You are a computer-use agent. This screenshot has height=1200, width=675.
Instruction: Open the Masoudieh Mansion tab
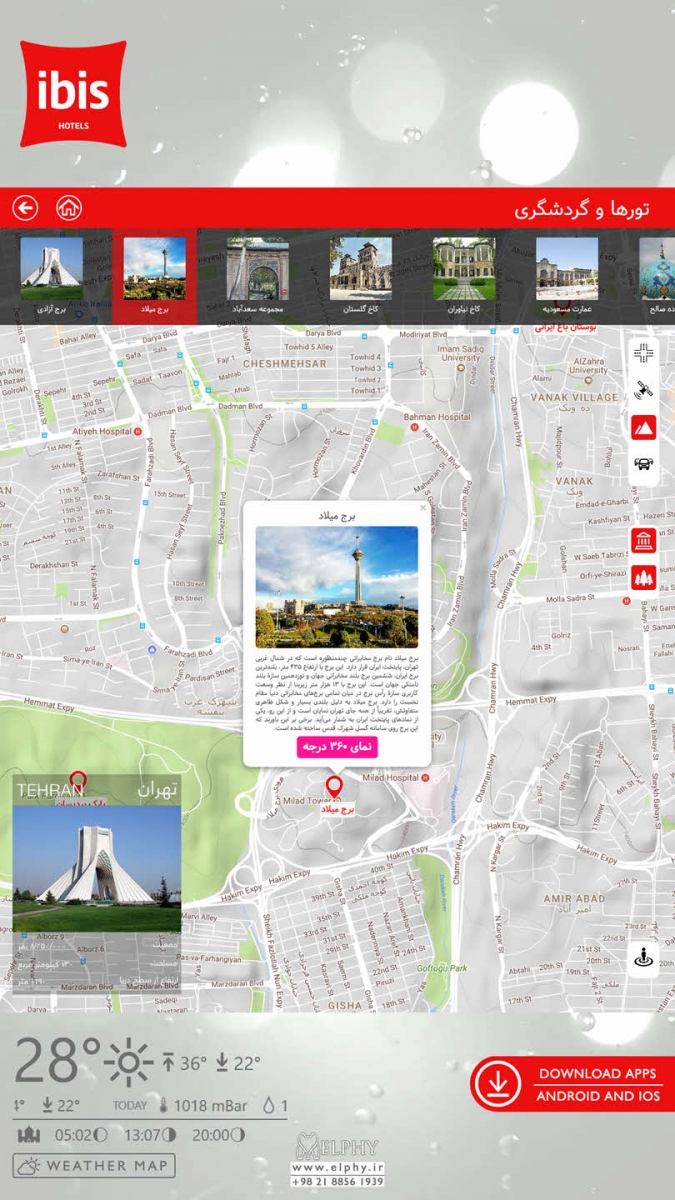coord(567,275)
